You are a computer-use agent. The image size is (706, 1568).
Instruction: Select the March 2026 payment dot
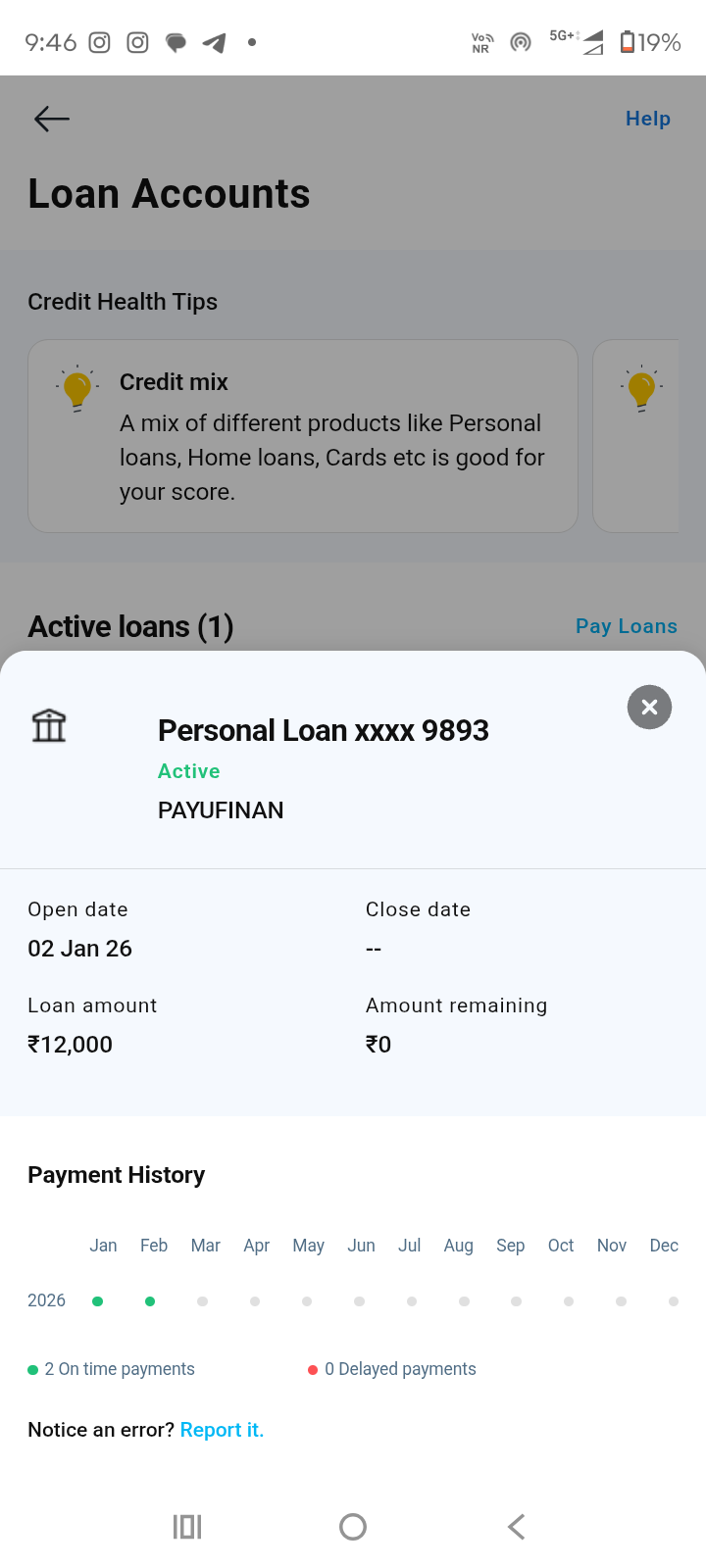[202, 1301]
